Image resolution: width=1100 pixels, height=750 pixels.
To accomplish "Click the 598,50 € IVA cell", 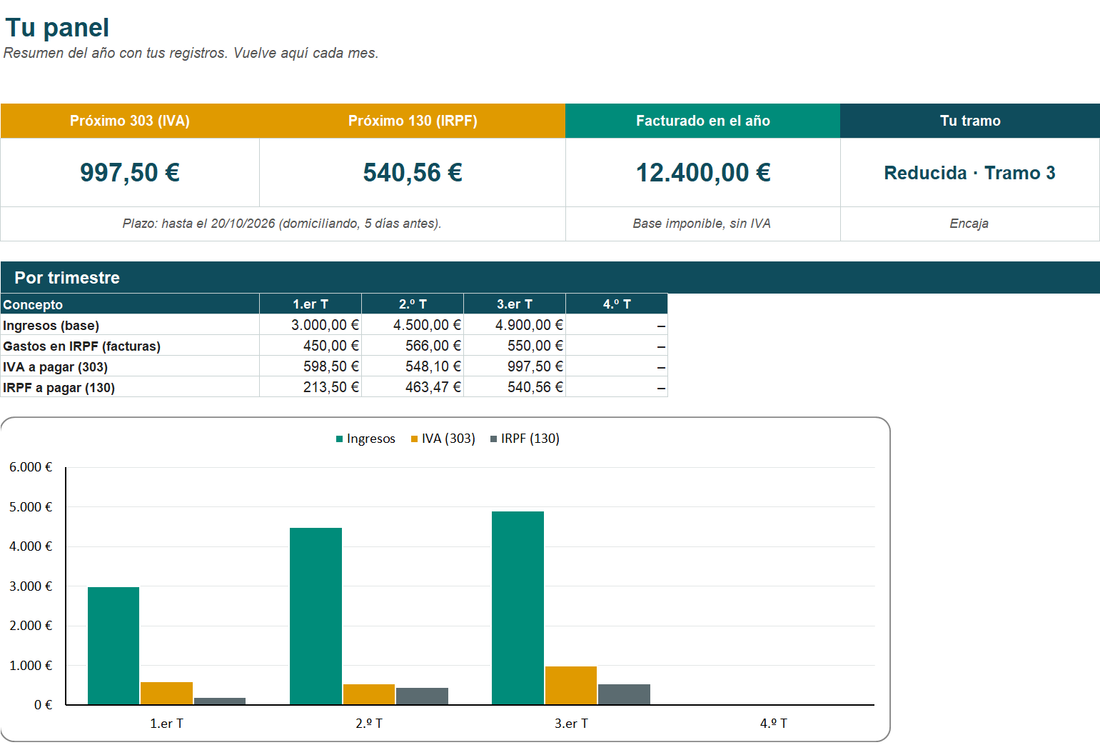I will coord(310,366).
